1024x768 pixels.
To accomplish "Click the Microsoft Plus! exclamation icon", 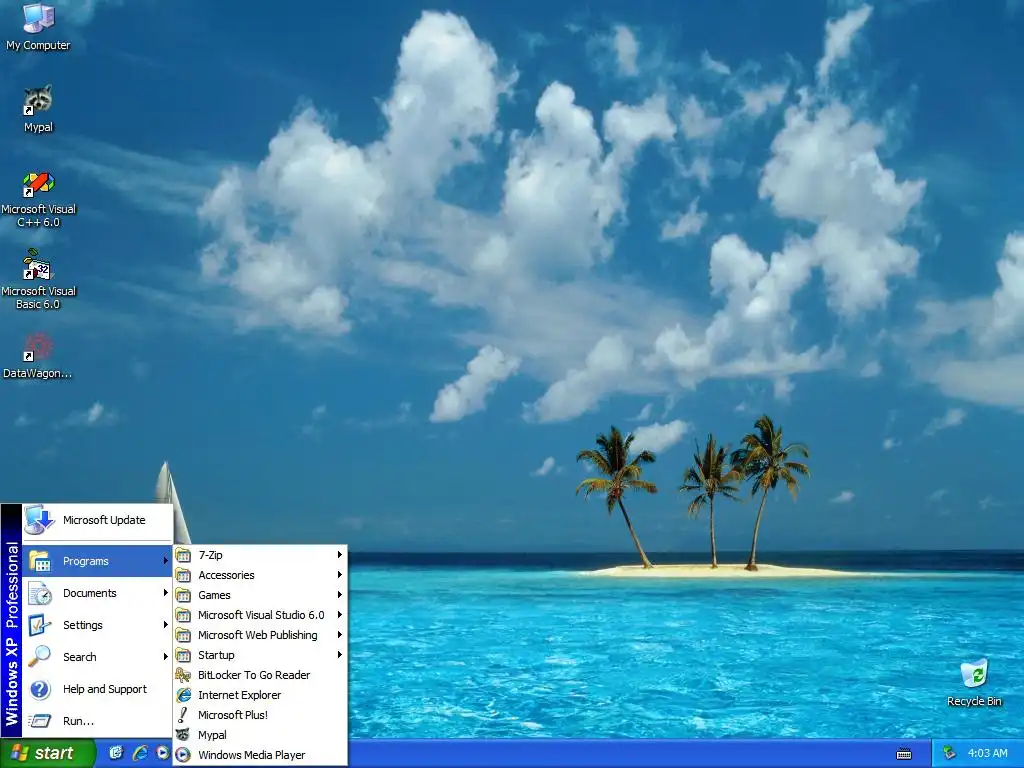I will 184,715.
